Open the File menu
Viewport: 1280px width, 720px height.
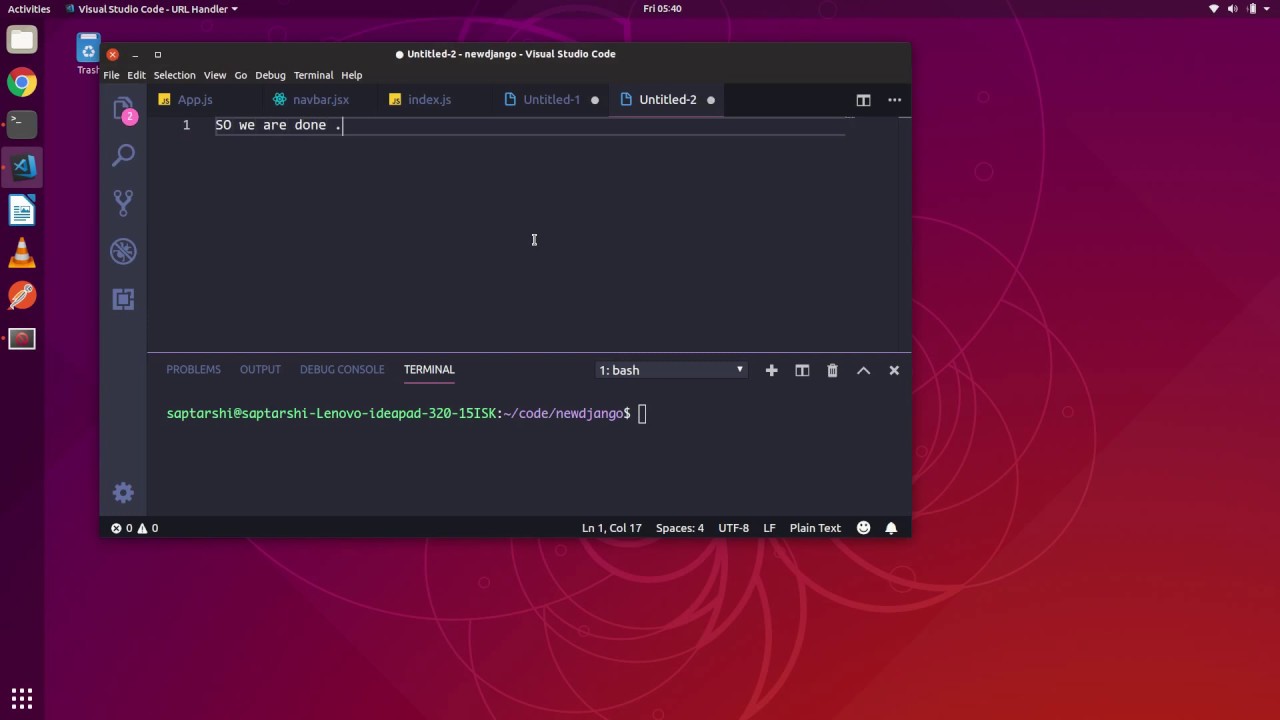(x=111, y=75)
